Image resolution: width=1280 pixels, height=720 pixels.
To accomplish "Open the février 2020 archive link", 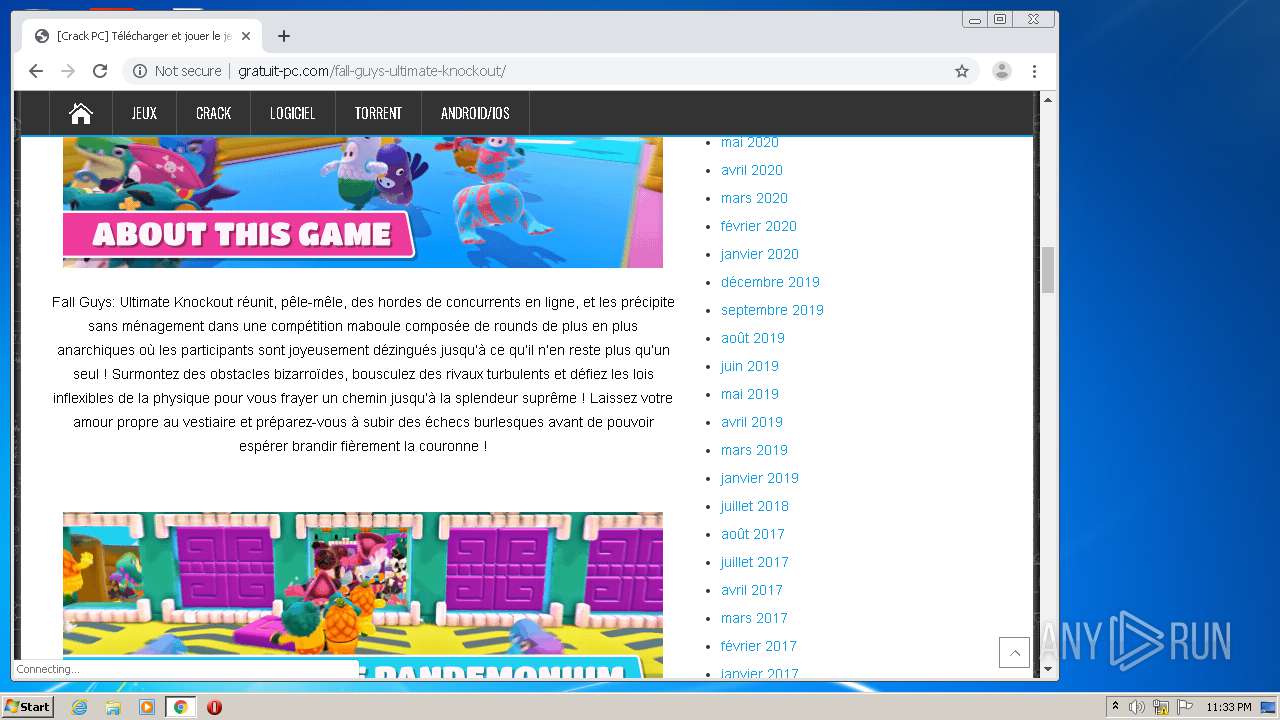I will point(759,226).
